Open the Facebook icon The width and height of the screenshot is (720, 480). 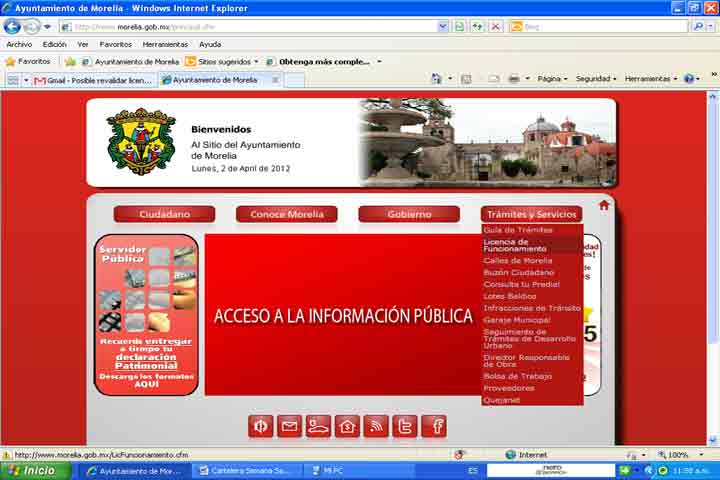click(x=434, y=426)
